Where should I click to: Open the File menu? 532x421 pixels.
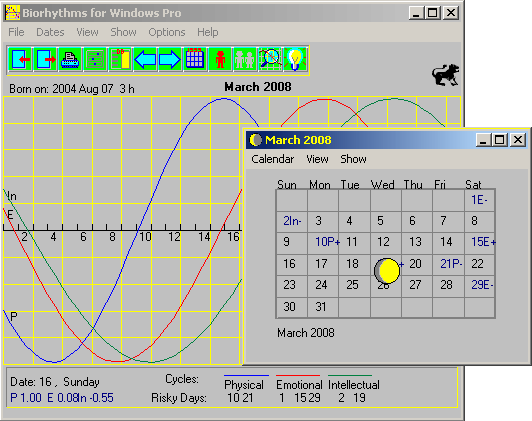point(16,32)
